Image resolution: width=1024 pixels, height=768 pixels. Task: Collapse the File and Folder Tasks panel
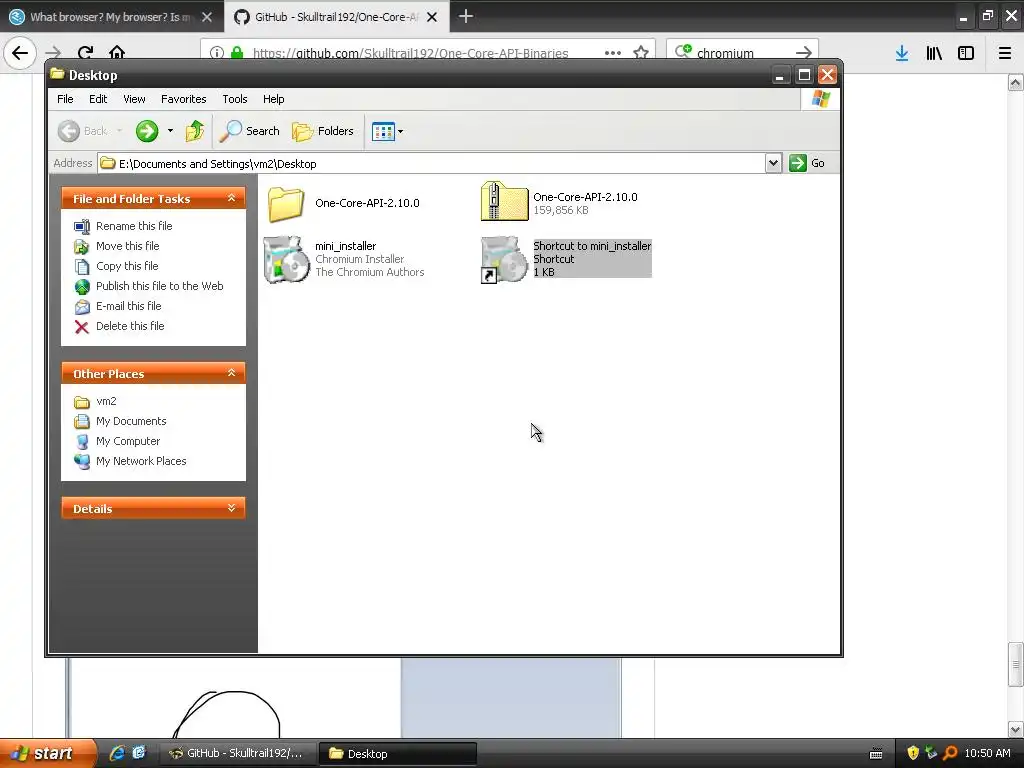point(231,198)
